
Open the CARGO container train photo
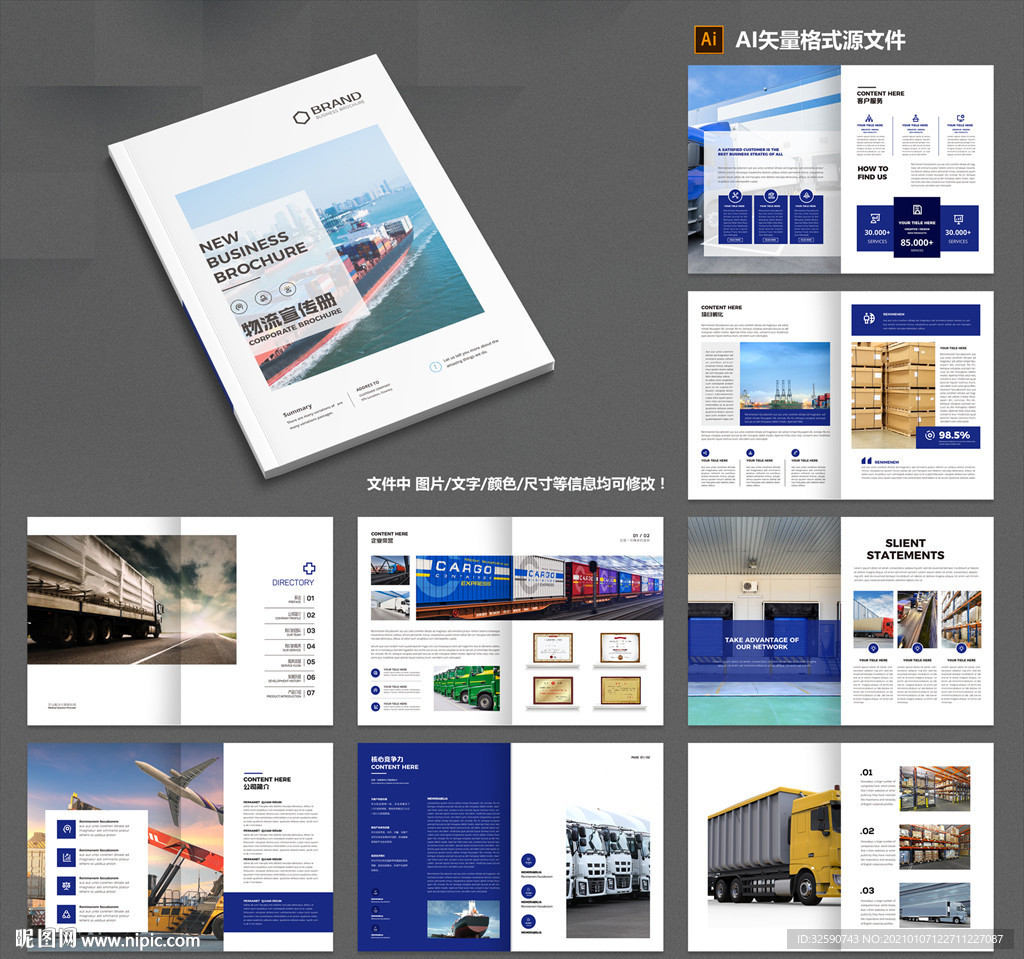pyautogui.click(x=539, y=587)
